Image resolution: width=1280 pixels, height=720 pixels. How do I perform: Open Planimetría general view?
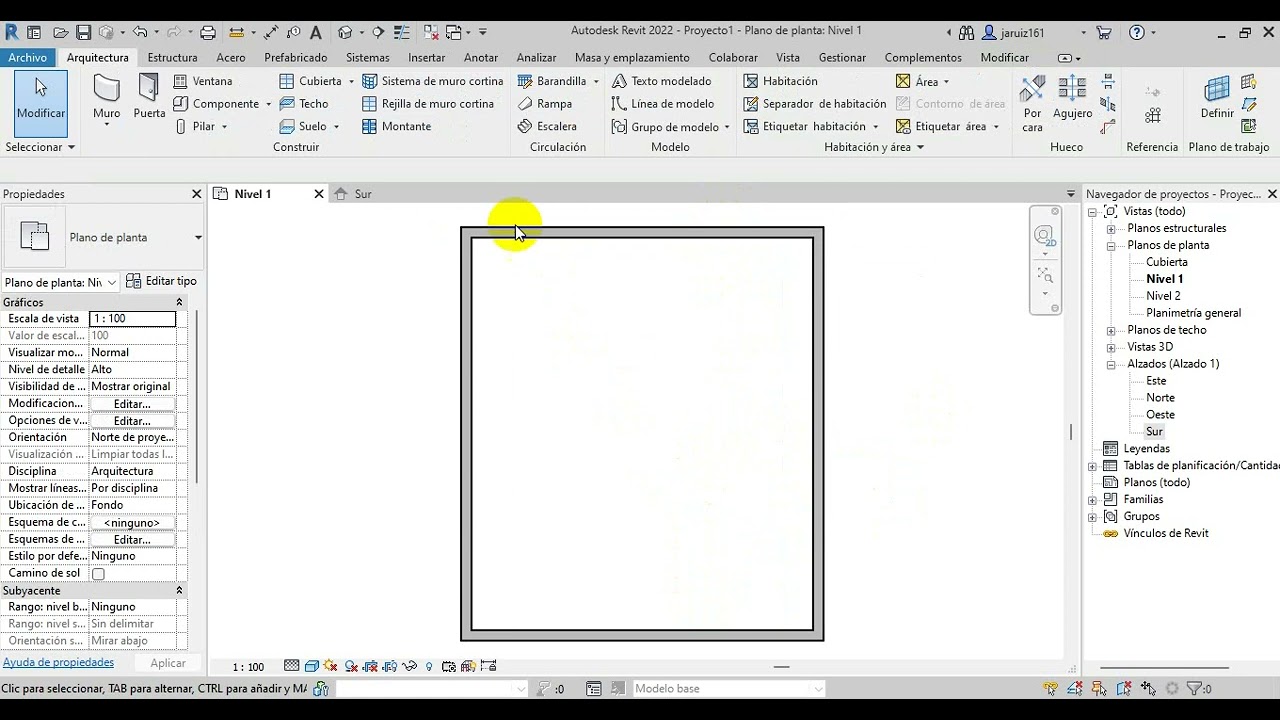(x=1194, y=314)
